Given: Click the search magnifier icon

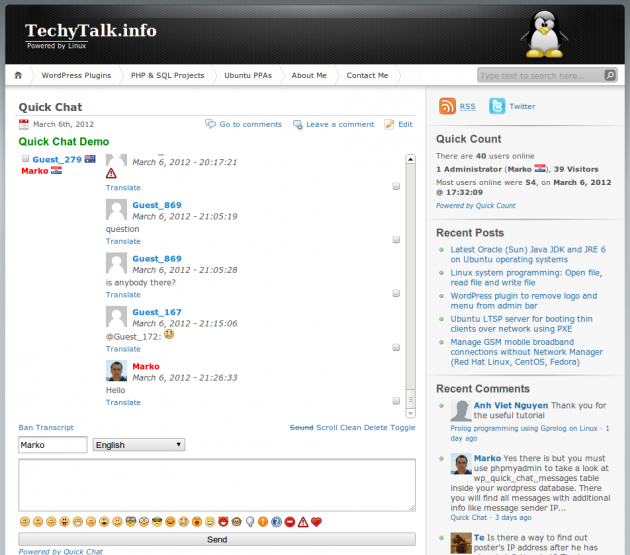Looking at the screenshot, I should 610,75.
